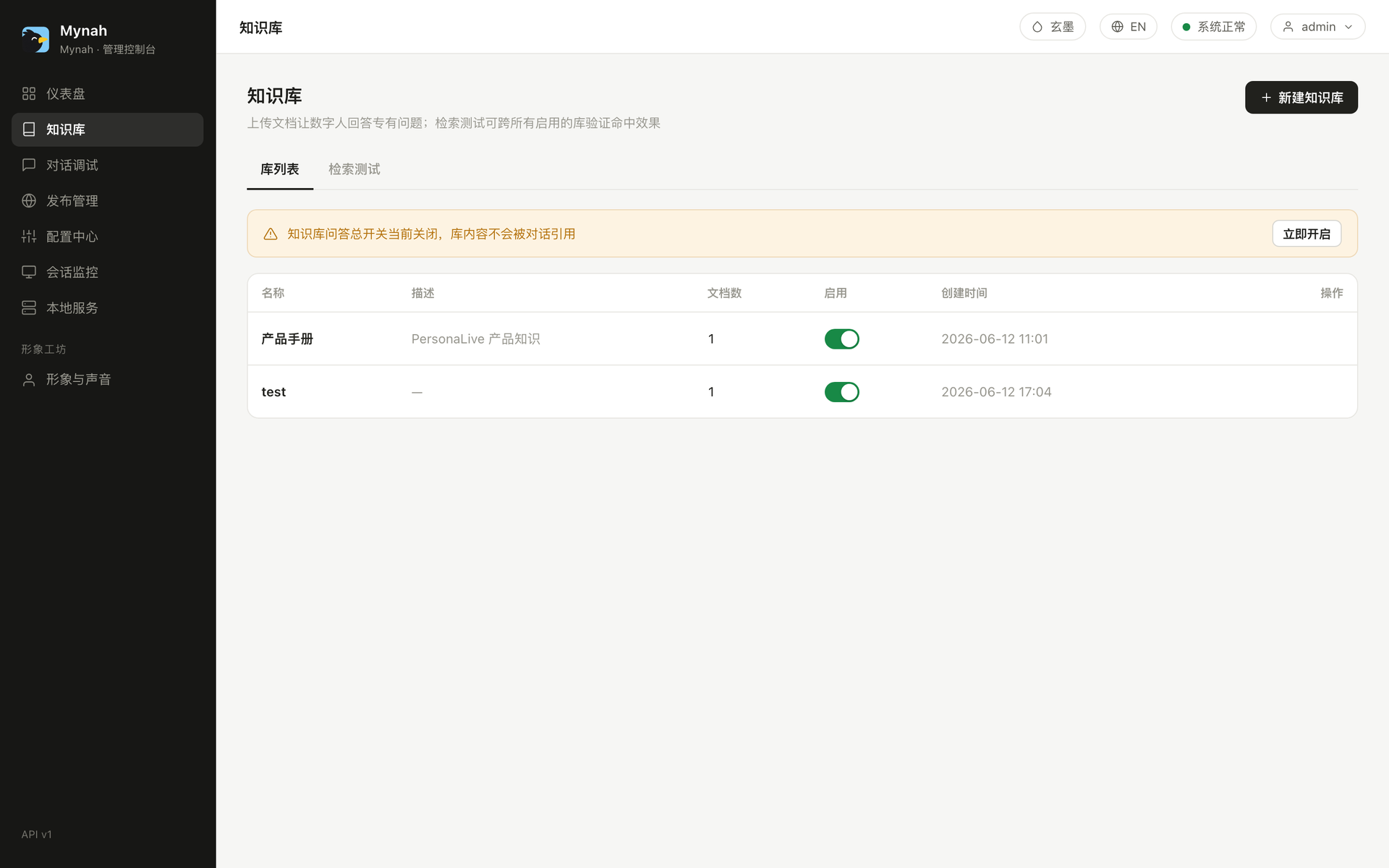The height and width of the screenshot is (868, 1389).
Task: Click the 玄墨 theme droplet icon
Action: (x=1037, y=27)
